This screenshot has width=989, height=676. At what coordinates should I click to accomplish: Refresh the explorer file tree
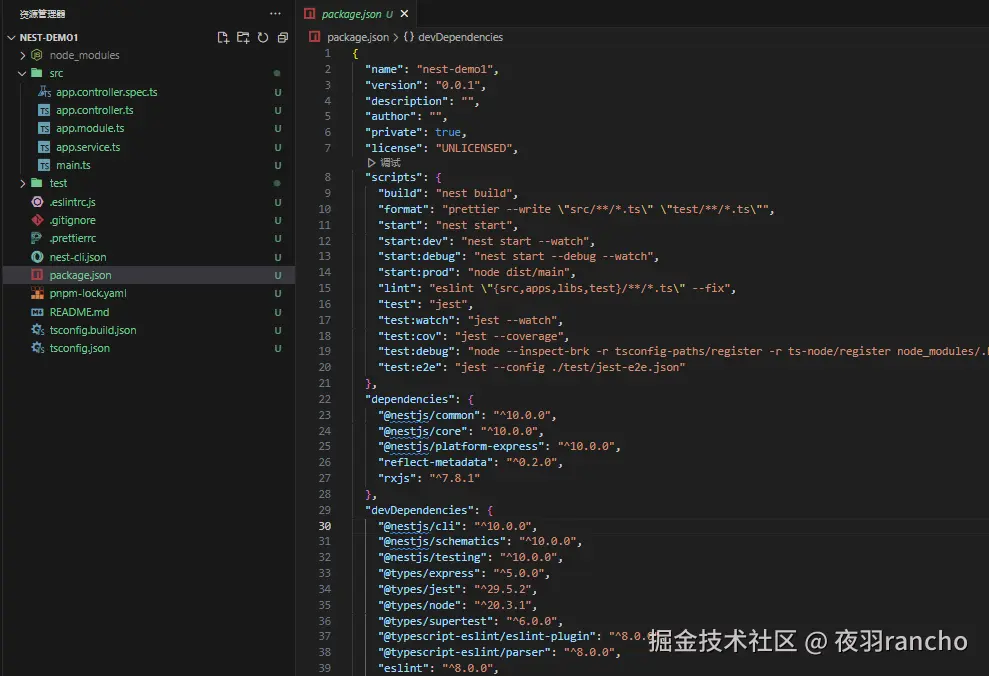tap(263, 38)
